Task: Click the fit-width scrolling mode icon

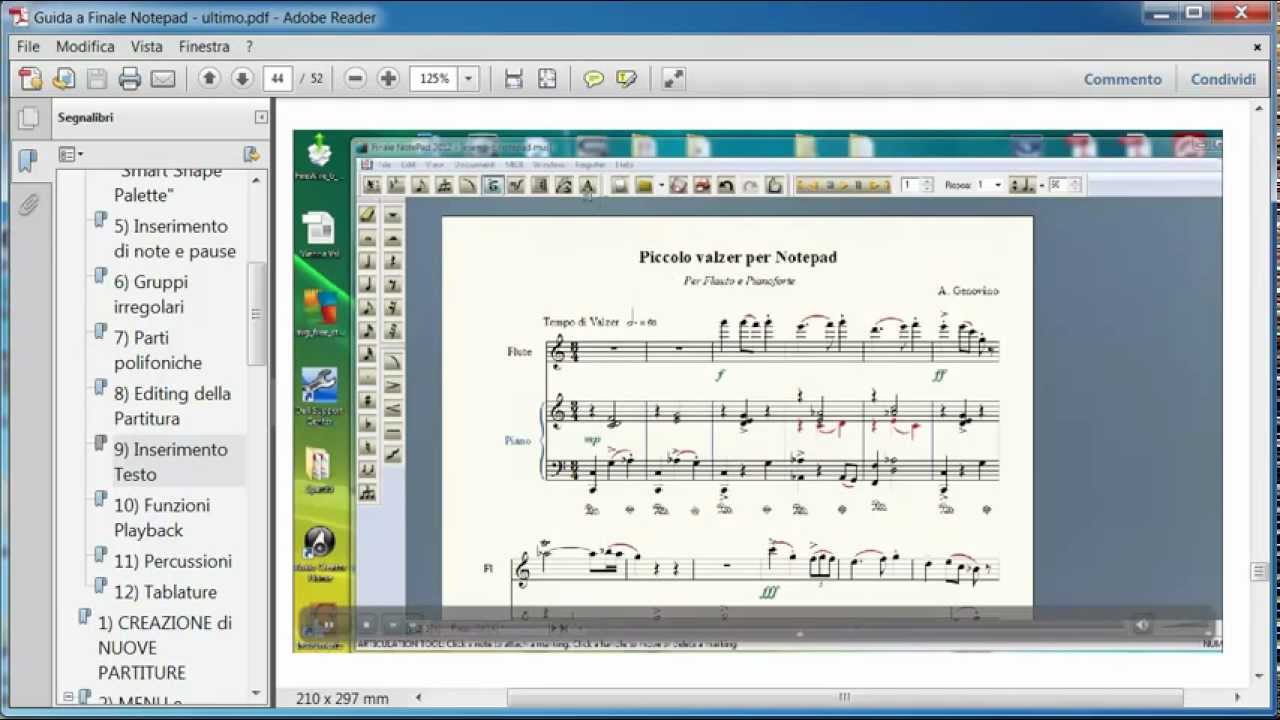Action: (x=514, y=79)
